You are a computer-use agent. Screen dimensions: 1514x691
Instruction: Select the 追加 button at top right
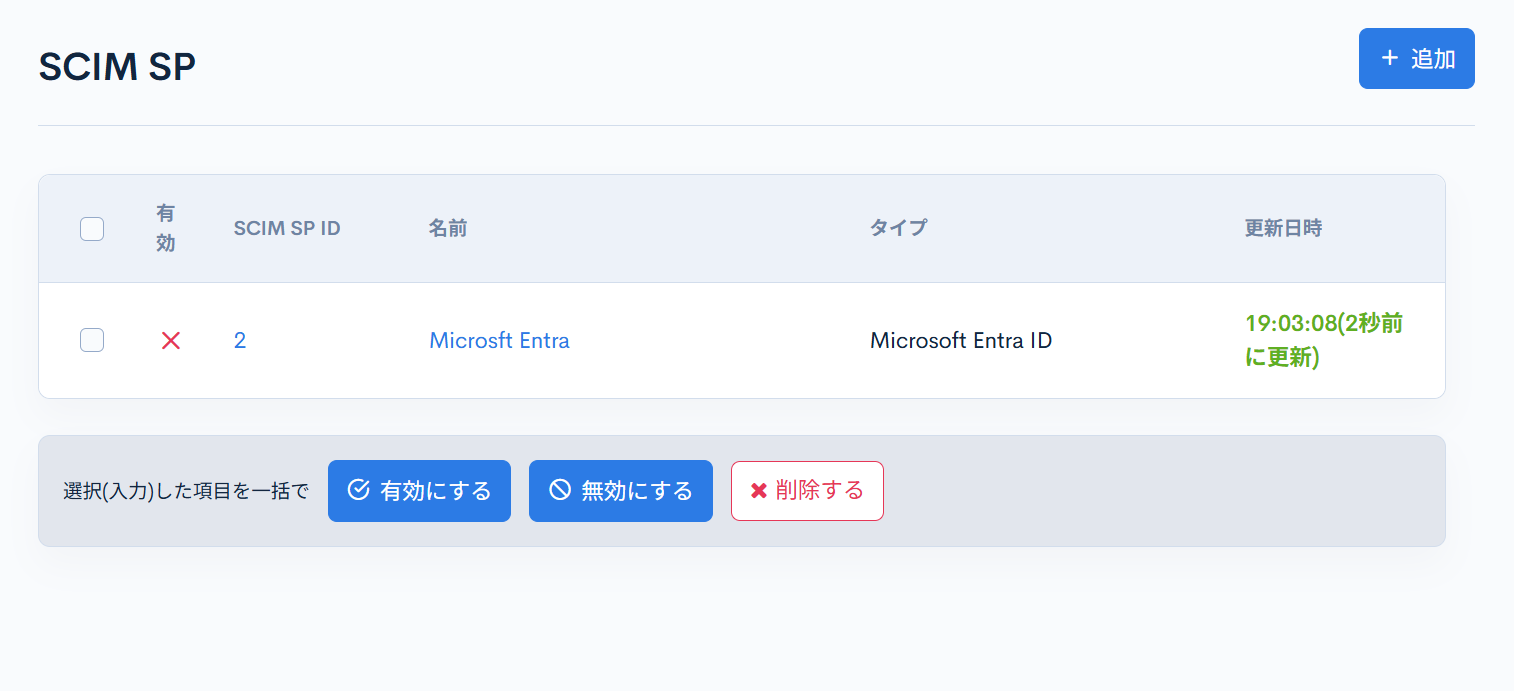pos(1417,58)
